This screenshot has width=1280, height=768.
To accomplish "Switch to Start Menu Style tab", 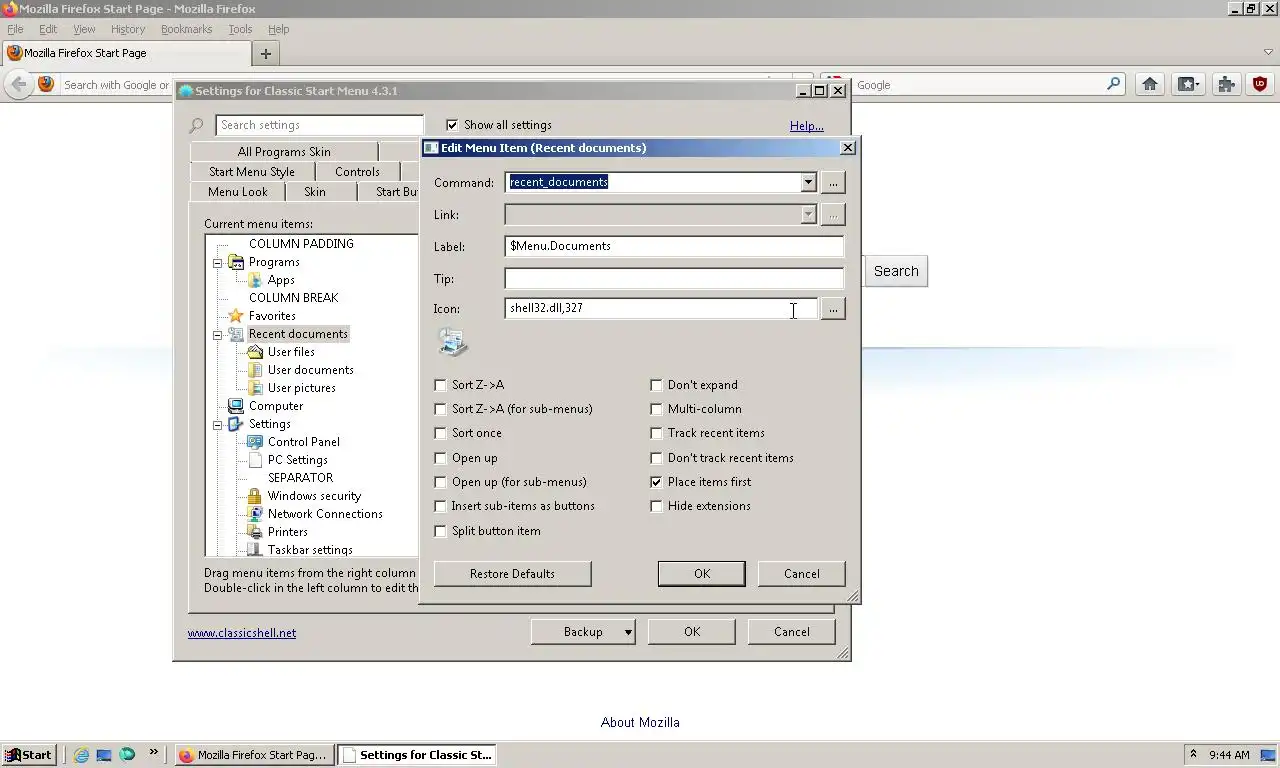I will [252, 172].
